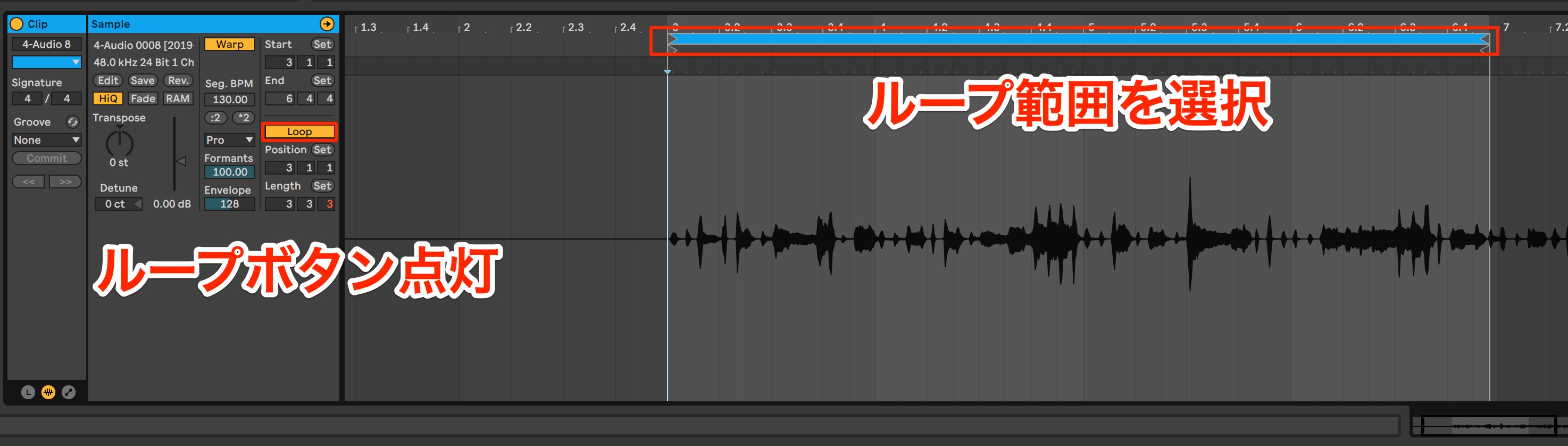Show the Envelopes box icon
Screen dimensions: 1568x446
(69, 392)
